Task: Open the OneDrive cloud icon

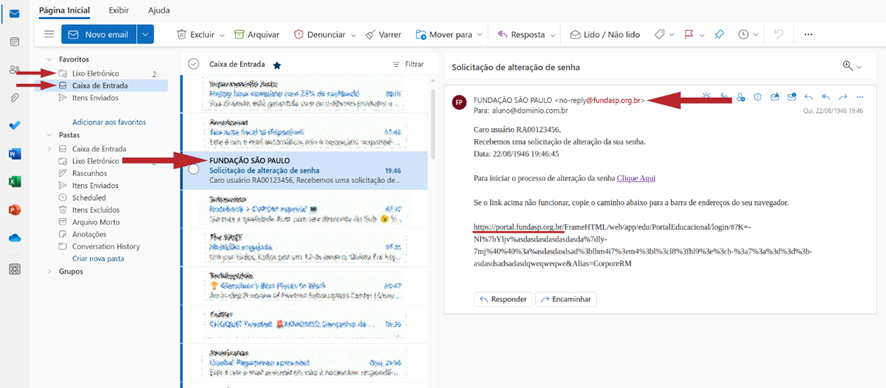Action: click(x=15, y=238)
